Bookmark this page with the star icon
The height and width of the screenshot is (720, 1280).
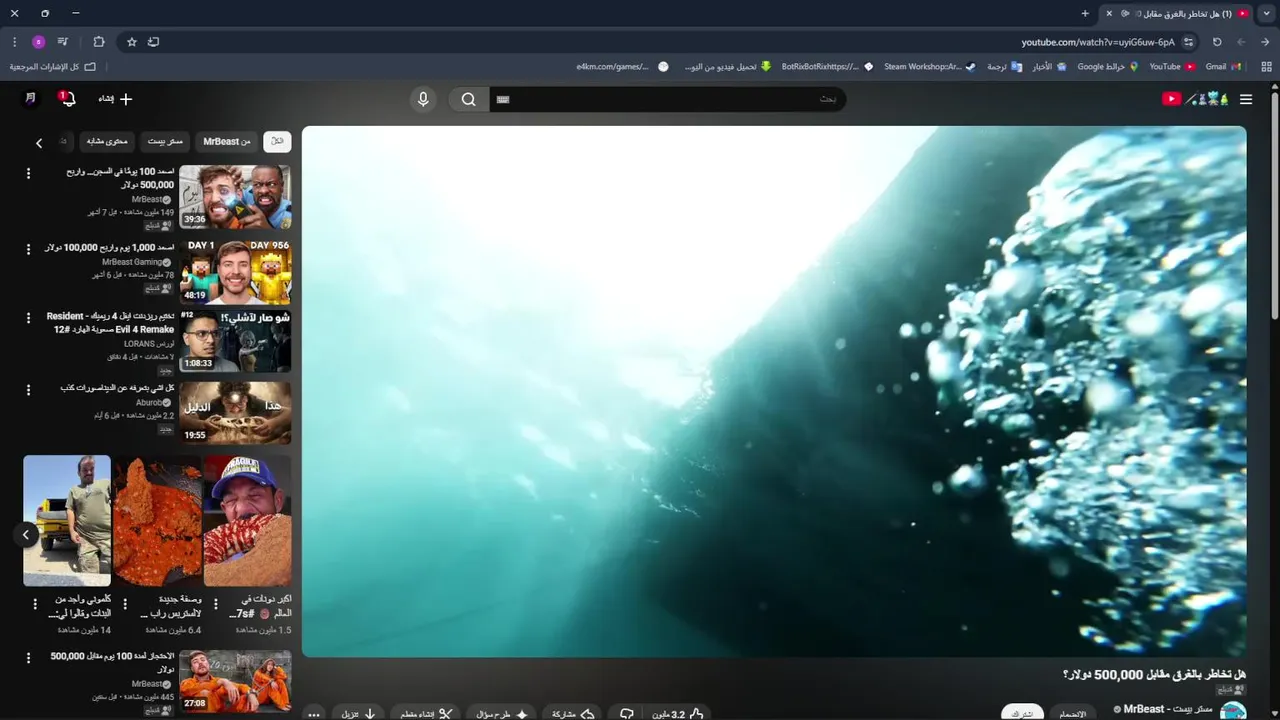pos(131,42)
